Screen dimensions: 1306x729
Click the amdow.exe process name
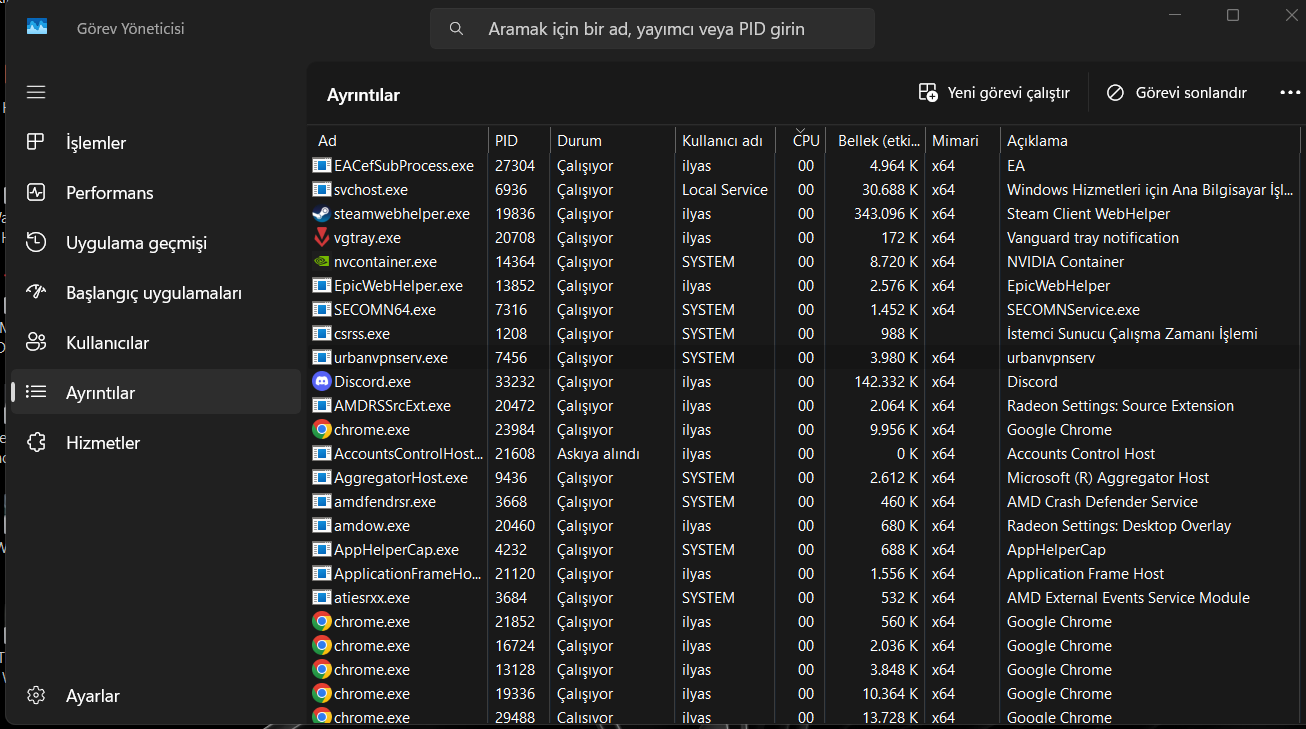[x=372, y=526]
